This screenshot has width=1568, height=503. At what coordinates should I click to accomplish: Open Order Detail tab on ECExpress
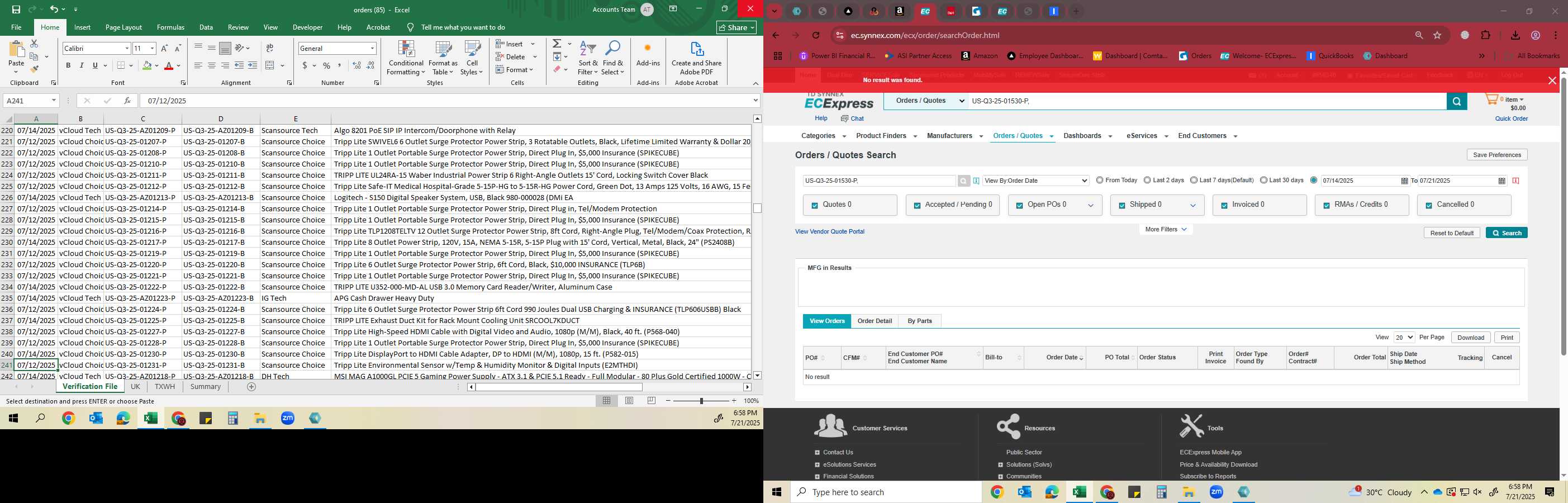pyautogui.click(x=875, y=321)
